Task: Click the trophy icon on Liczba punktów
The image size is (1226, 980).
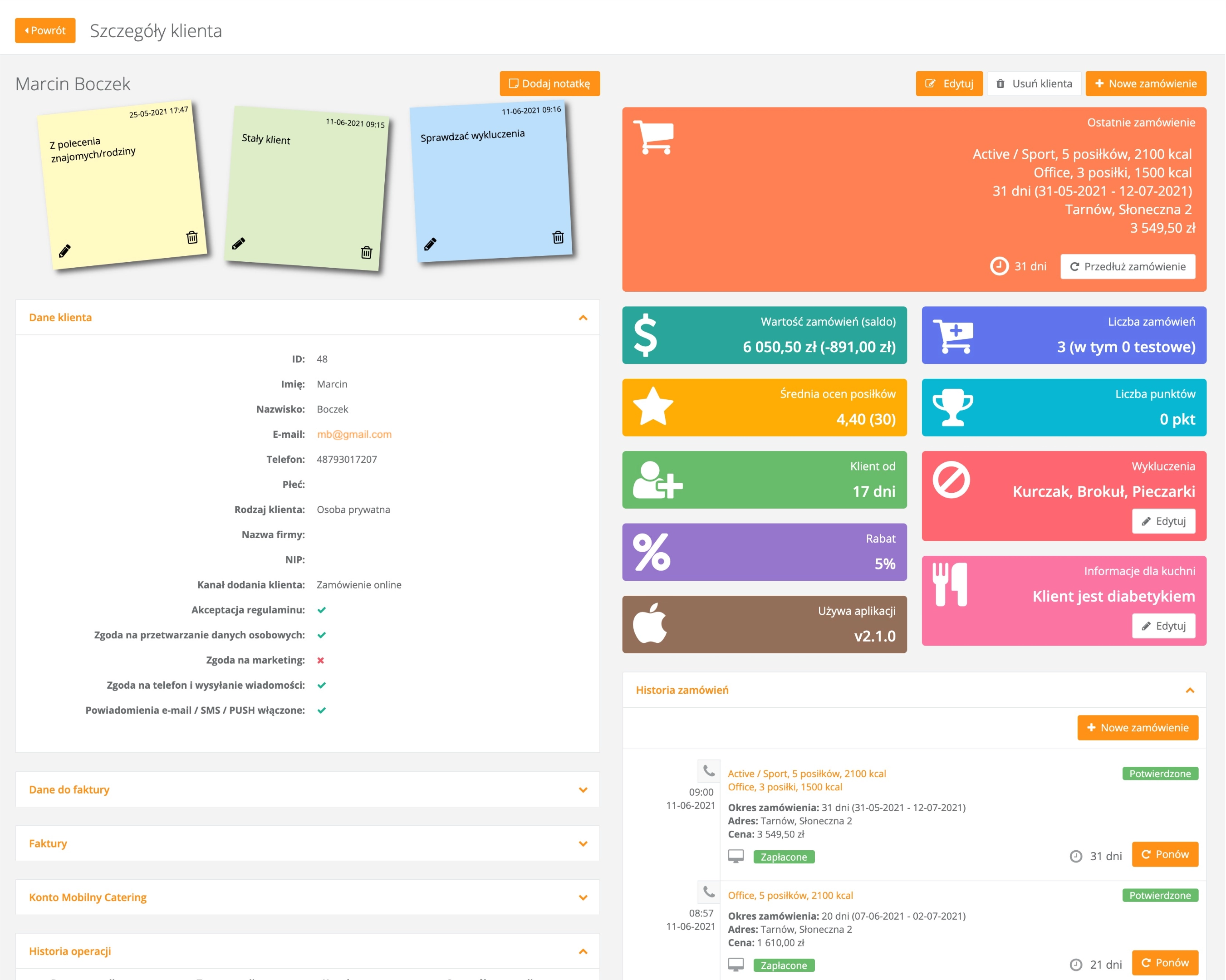Action: pyautogui.click(x=953, y=407)
